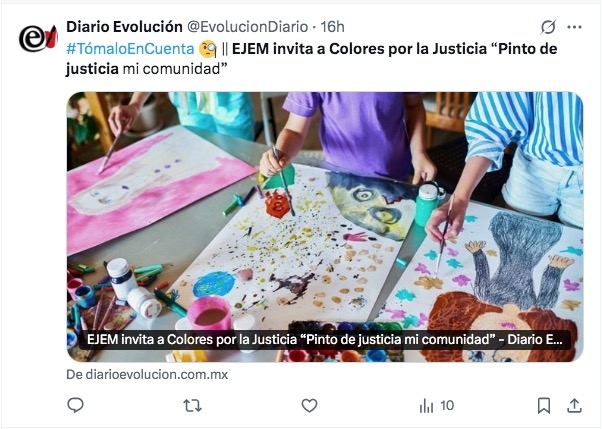602x429 pixels.
Task: Click the card caption EJEM invita a Colores
Action: pos(324,340)
